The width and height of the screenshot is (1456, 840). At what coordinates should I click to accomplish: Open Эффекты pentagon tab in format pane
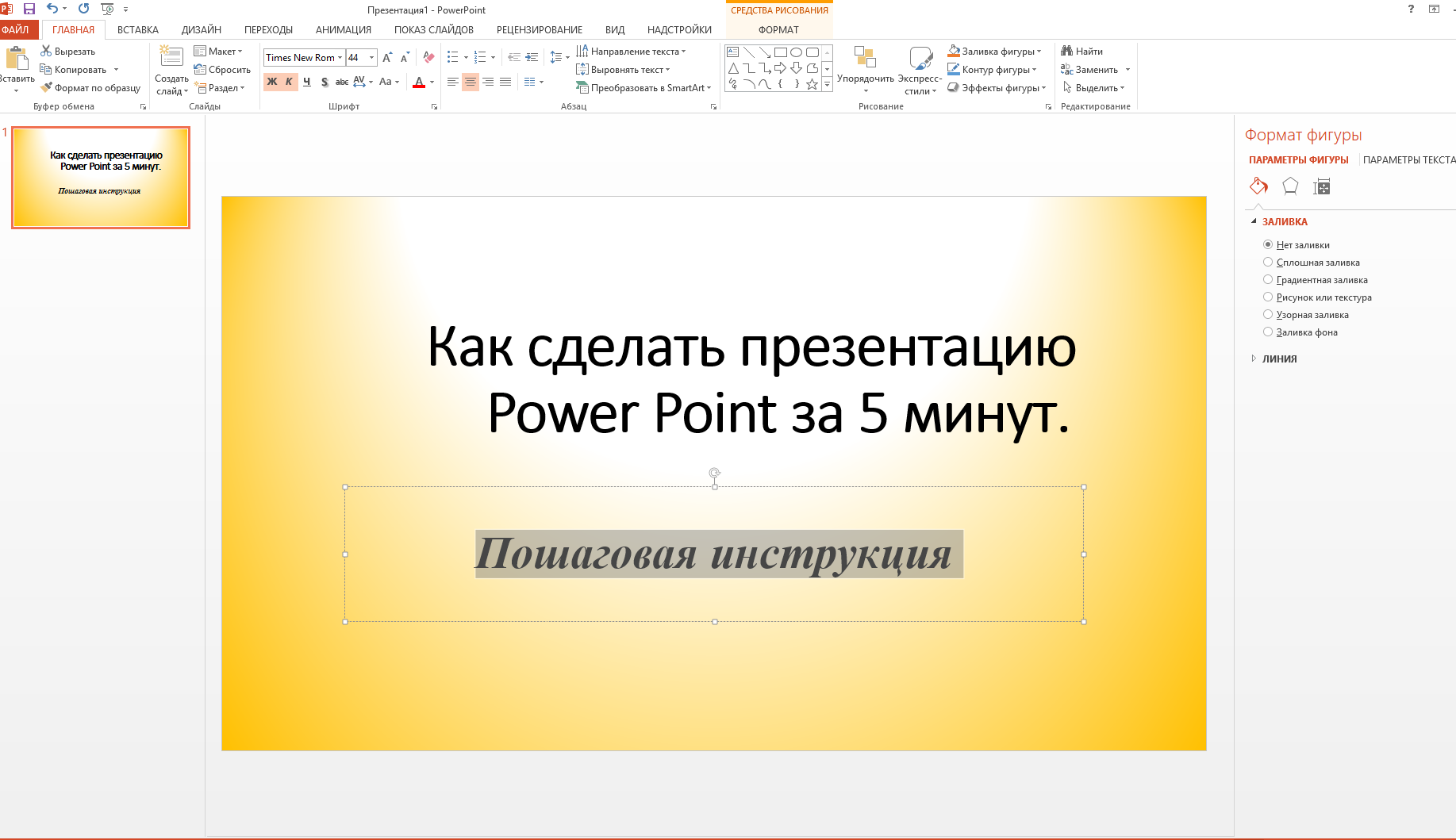1290,186
